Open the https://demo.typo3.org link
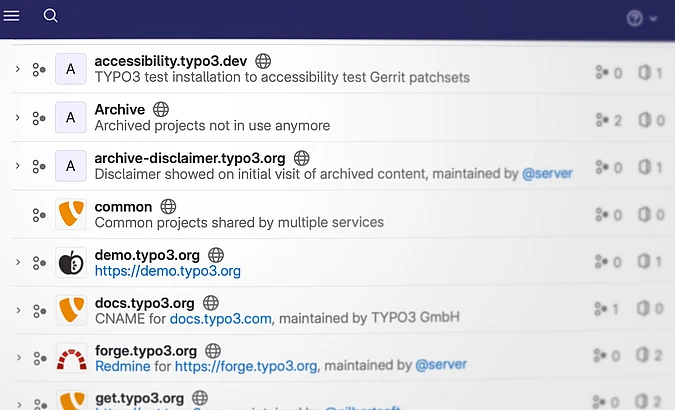Image resolution: width=675 pixels, height=410 pixels. tap(167, 271)
